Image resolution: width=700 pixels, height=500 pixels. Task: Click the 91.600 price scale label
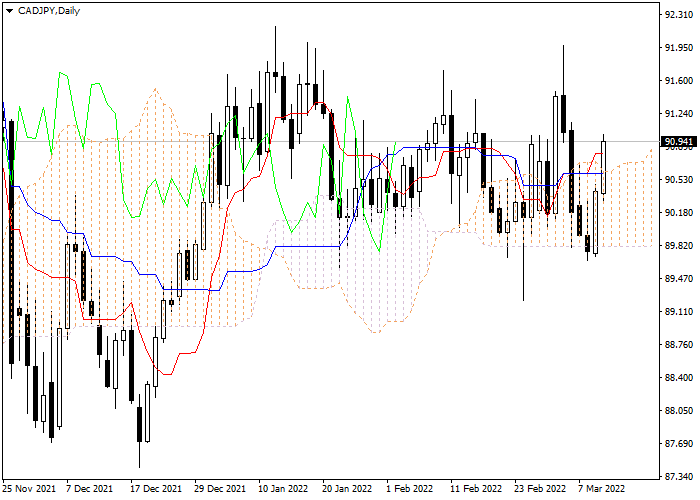pyautogui.click(x=679, y=81)
